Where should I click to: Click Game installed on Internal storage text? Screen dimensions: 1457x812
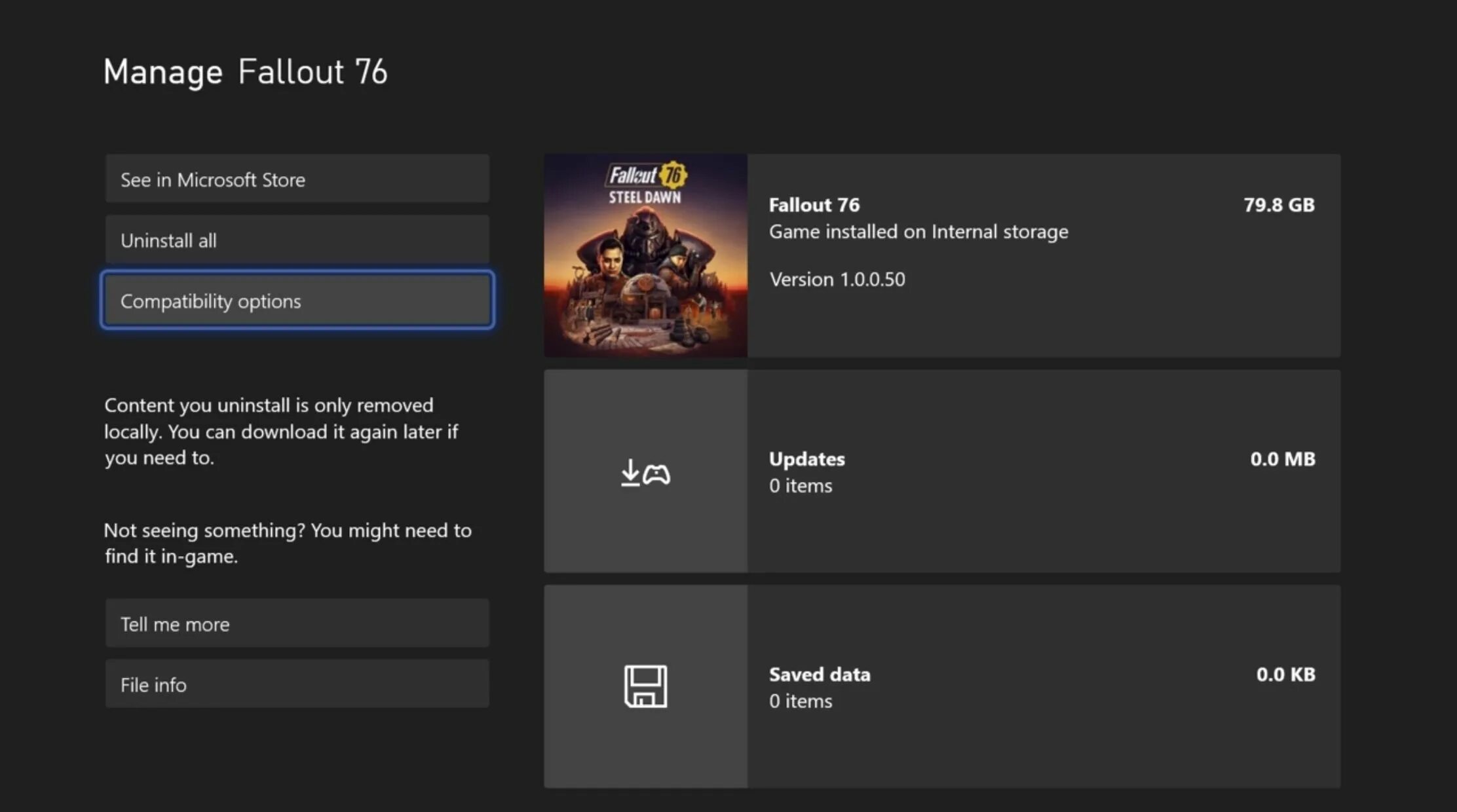(918, 232)
